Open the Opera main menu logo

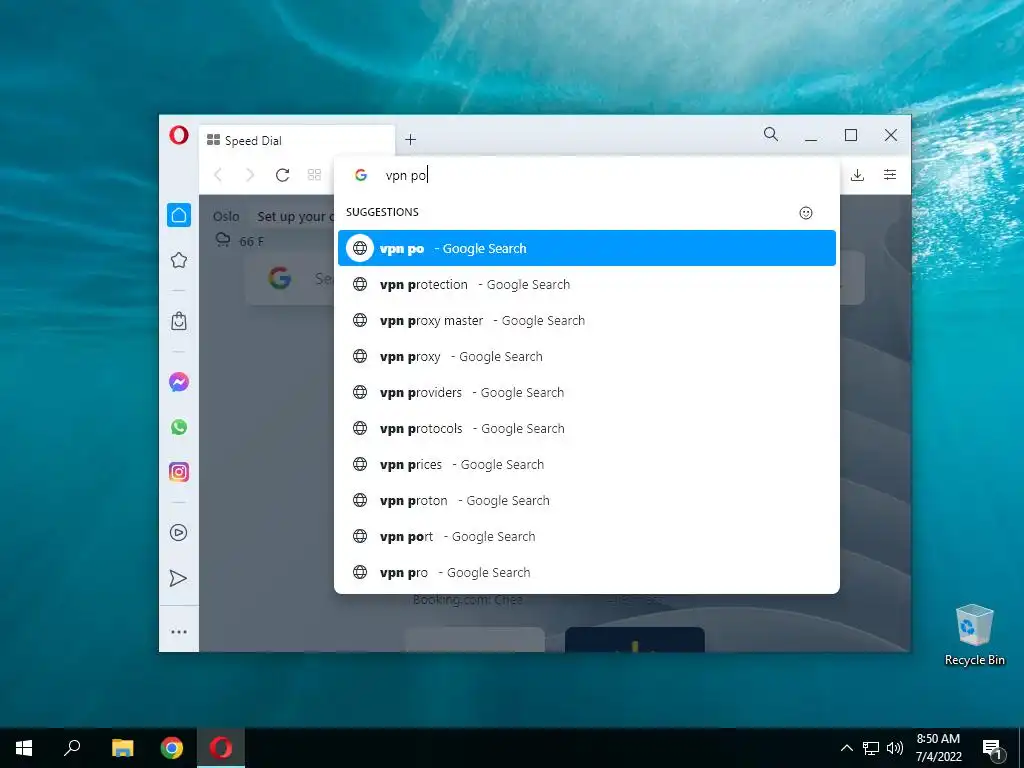point(179,135)
